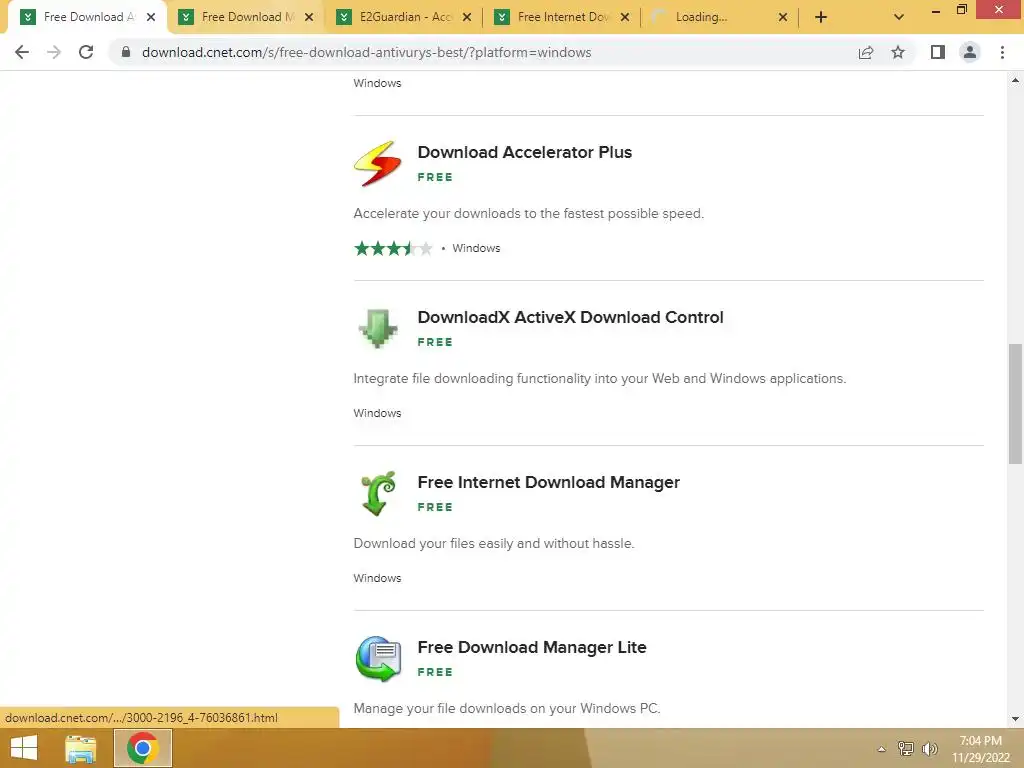Click the FREE label under DownloadX ActiveX
Screen dimensions: 1024x768
435,342
